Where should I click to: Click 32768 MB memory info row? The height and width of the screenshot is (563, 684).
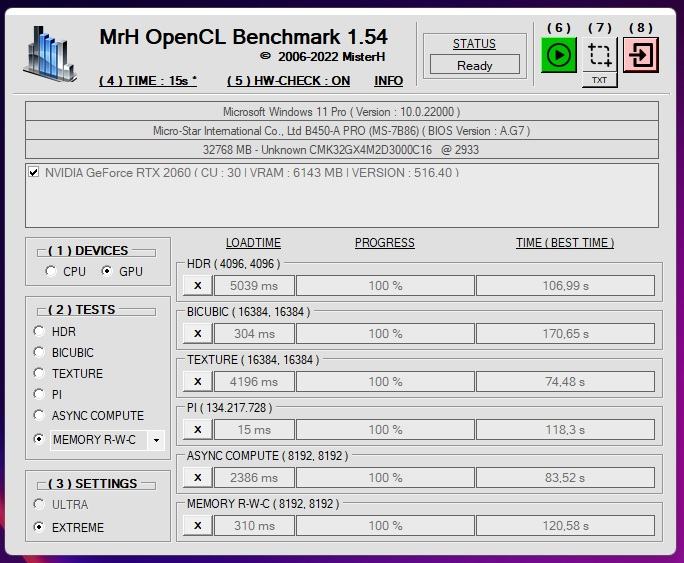pos(342,150)
